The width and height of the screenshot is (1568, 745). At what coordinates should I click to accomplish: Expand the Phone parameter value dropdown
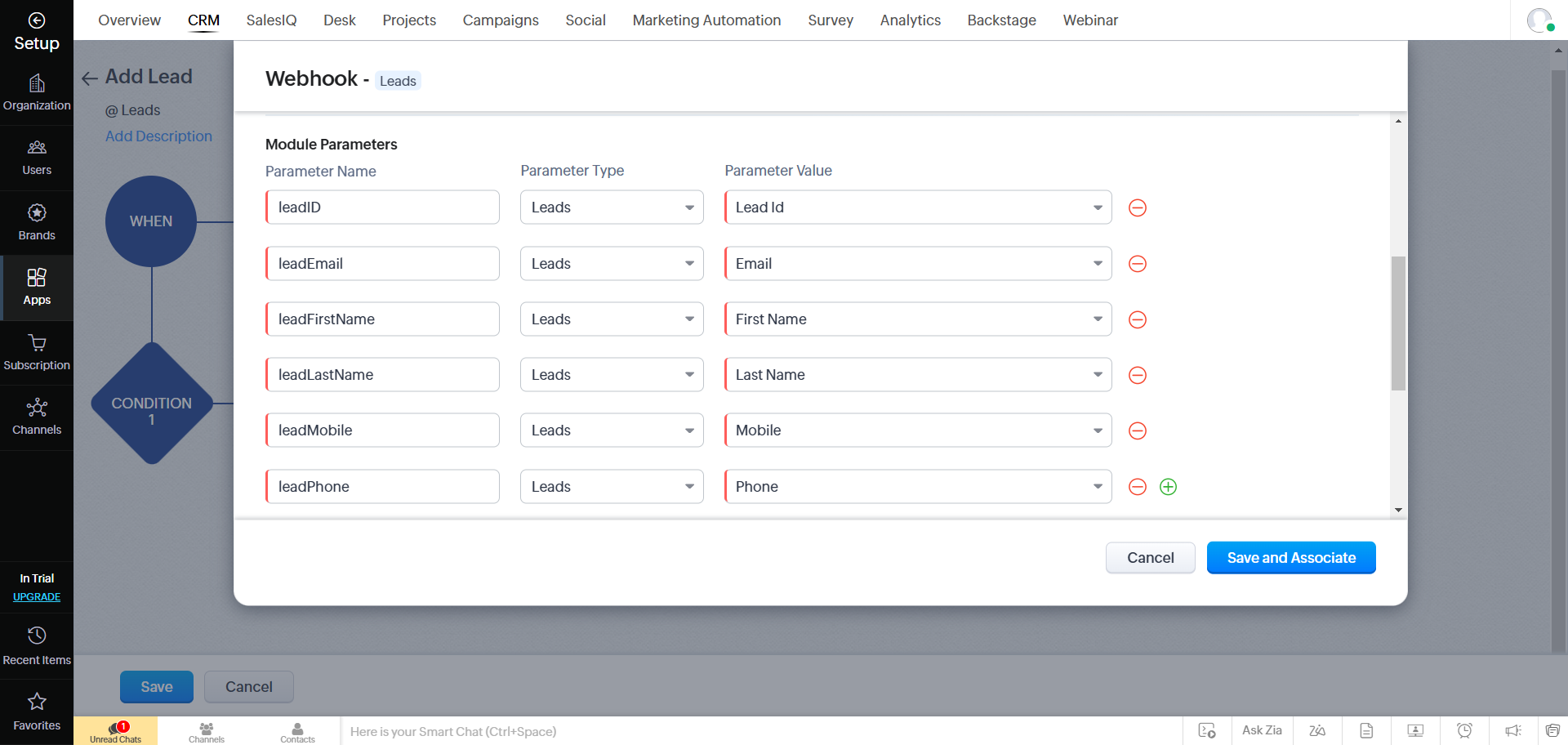tap(918, 487)
